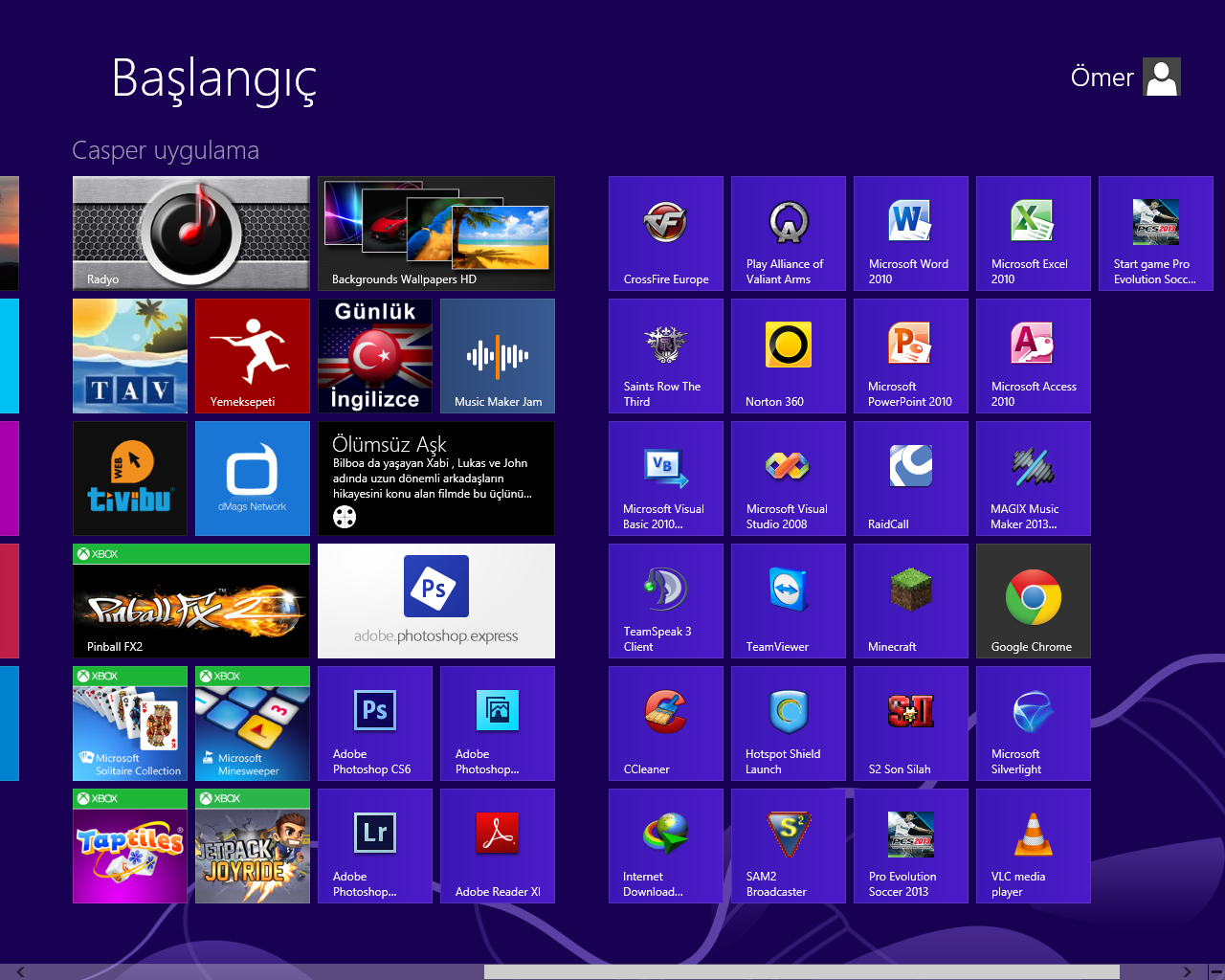Launch Microsoft Solitaire Collection

coord(130,724)
